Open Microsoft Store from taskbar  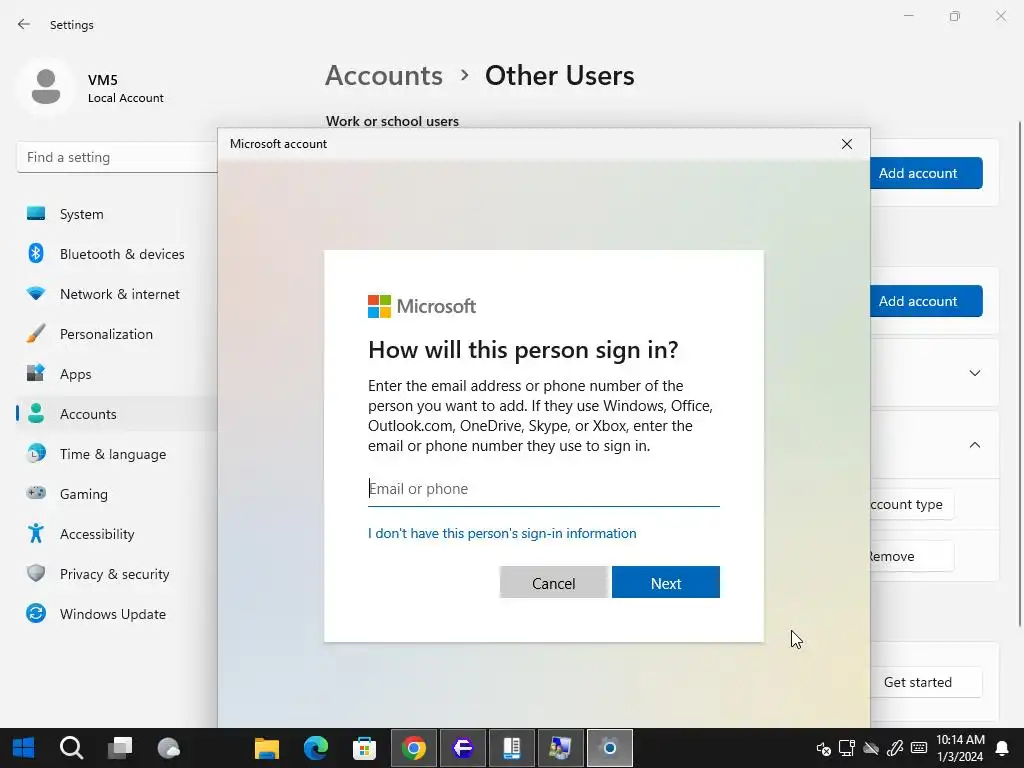click(x=364, y=748)
